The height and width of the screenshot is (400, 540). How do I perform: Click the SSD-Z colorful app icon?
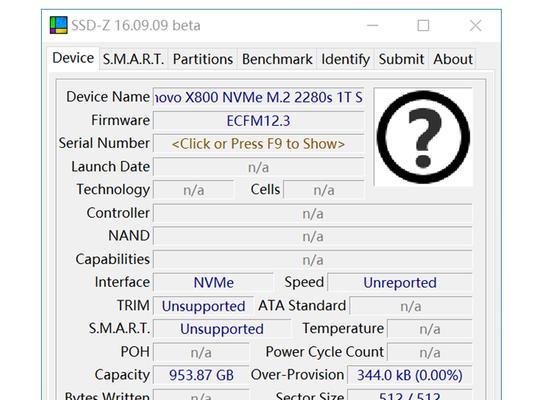pos(59,25)
